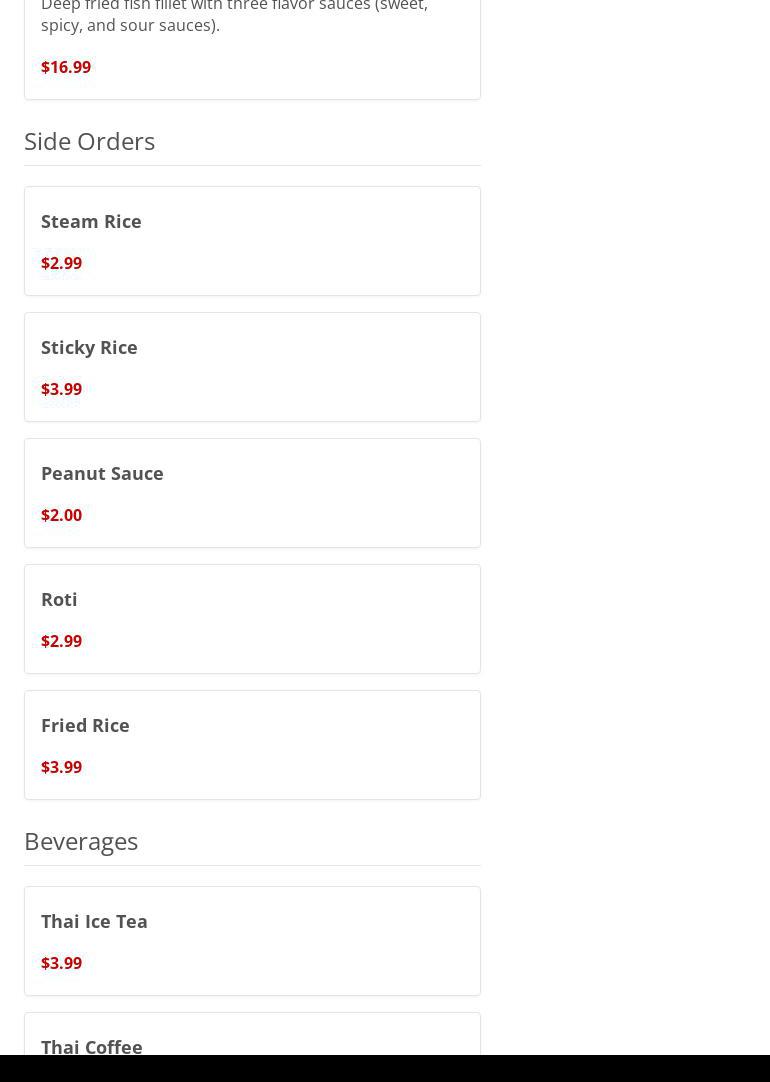Click the $2.00 Peanut Sauce price

(61, 515)
